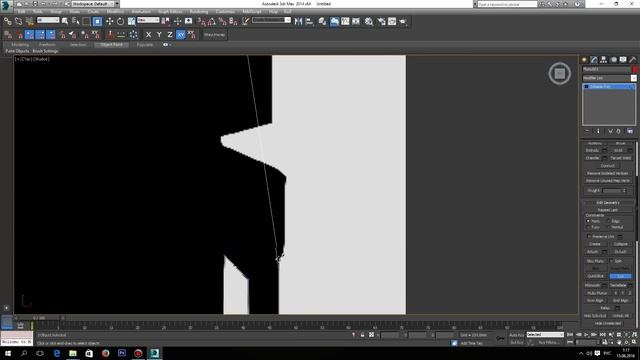
Task: Click the Mirror tool icon
Action: pos(298,21)
